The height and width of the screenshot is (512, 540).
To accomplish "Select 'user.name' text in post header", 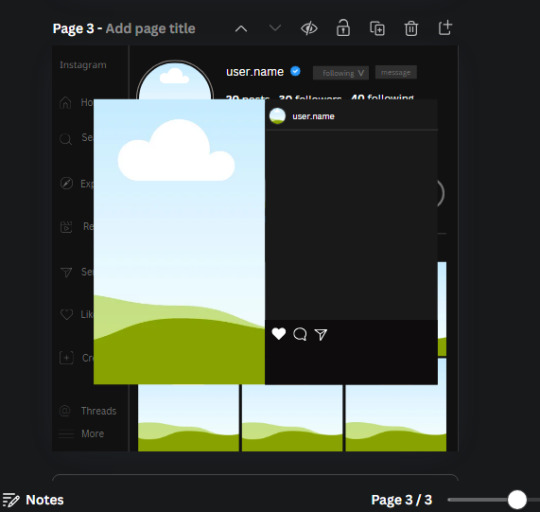I will [x=313, y=116].
